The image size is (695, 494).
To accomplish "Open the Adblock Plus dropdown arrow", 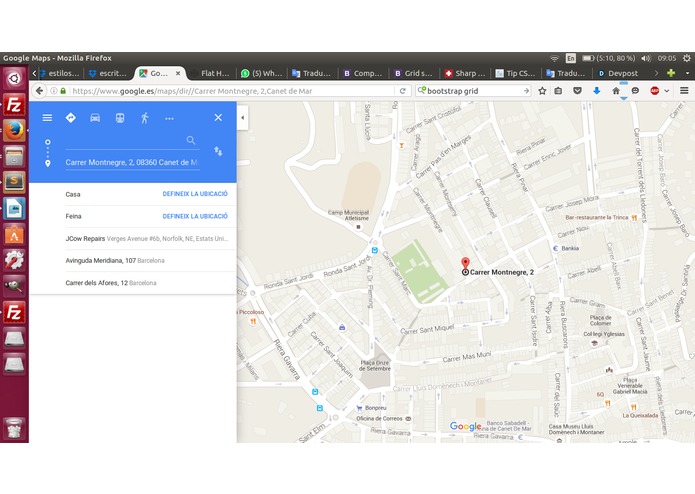I will coord(666,91).
